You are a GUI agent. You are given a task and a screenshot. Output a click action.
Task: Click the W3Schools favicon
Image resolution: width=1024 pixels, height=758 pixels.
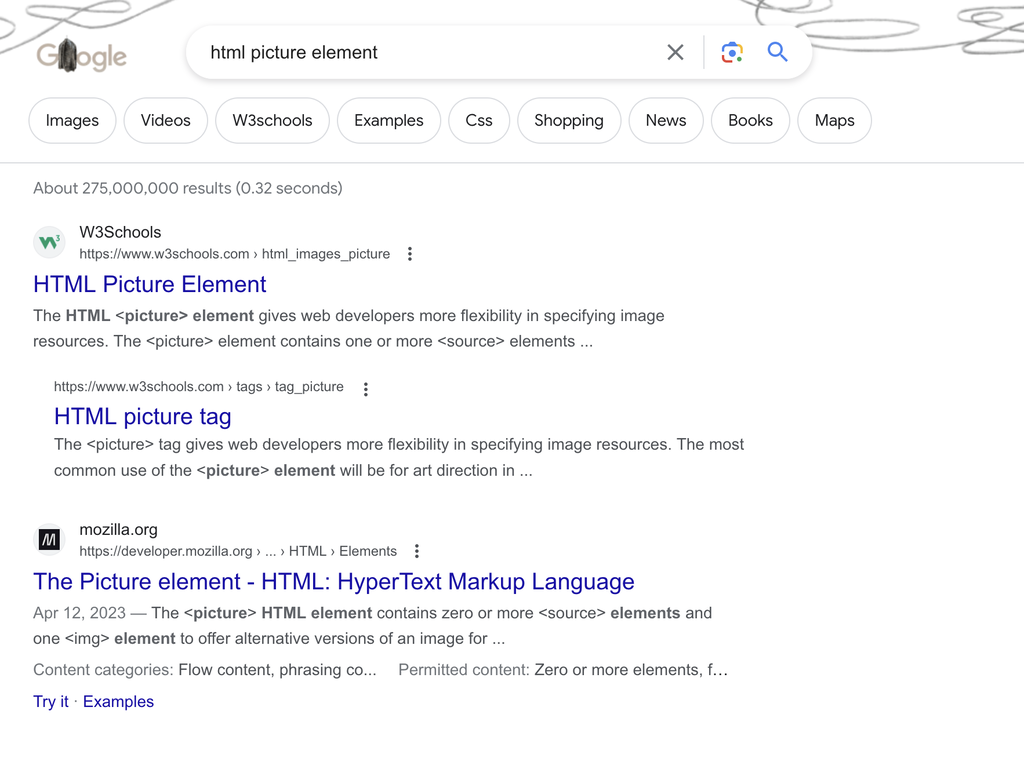click(49, 241)
